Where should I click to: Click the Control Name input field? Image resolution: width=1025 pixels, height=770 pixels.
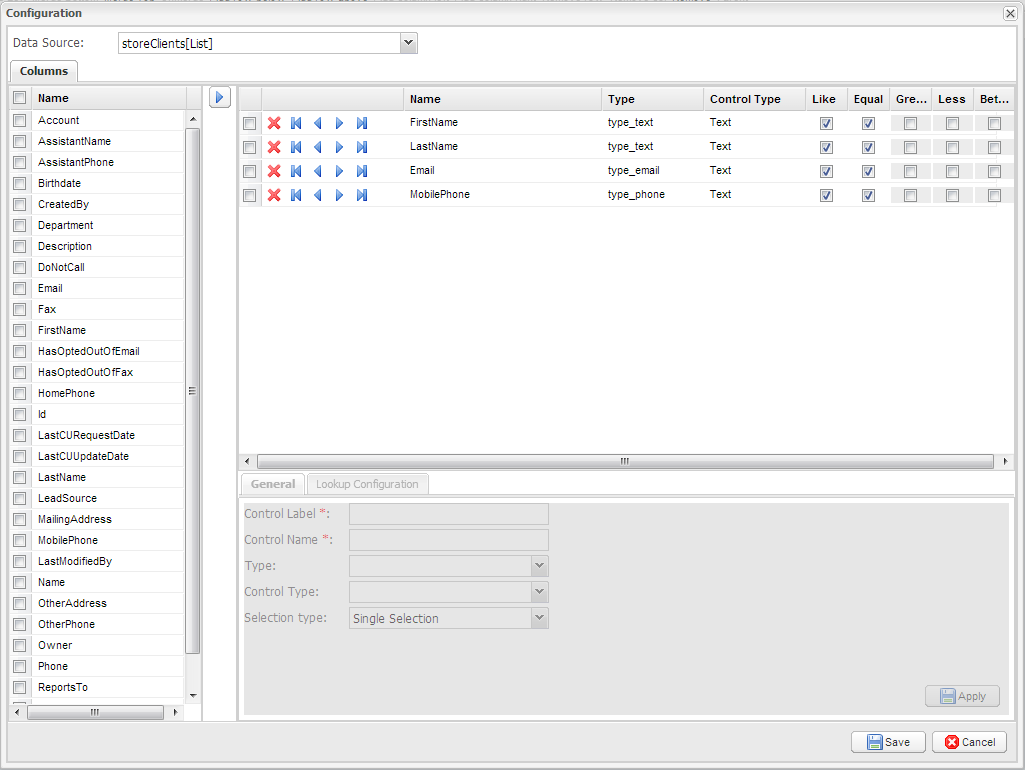tap(448, 540)
